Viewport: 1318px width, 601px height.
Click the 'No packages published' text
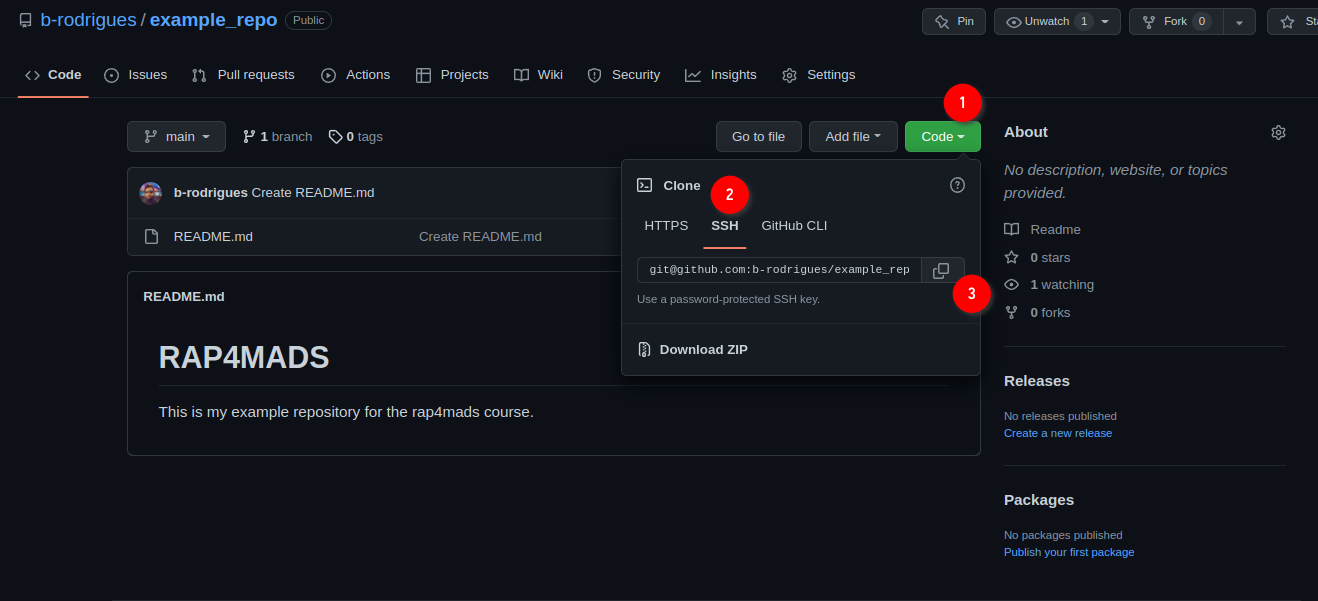[x=1063, y=535]
